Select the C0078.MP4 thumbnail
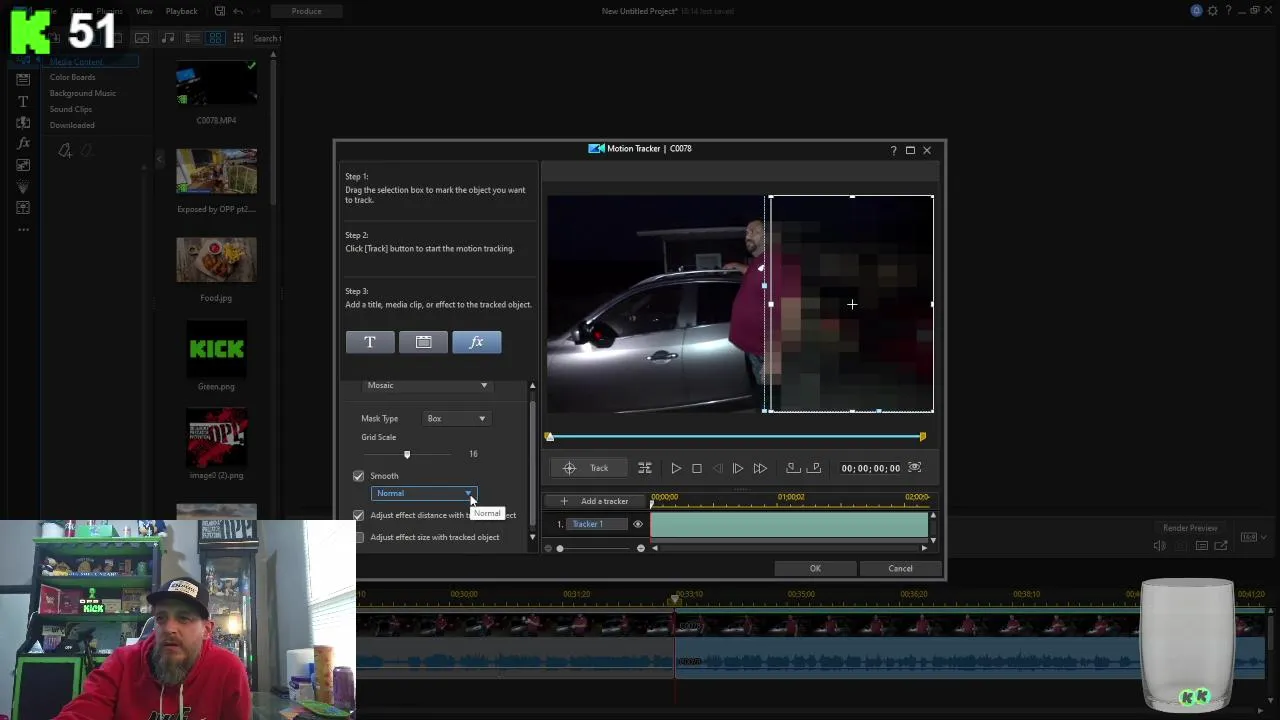1280x720 pixels. click(x=216, y=84)
